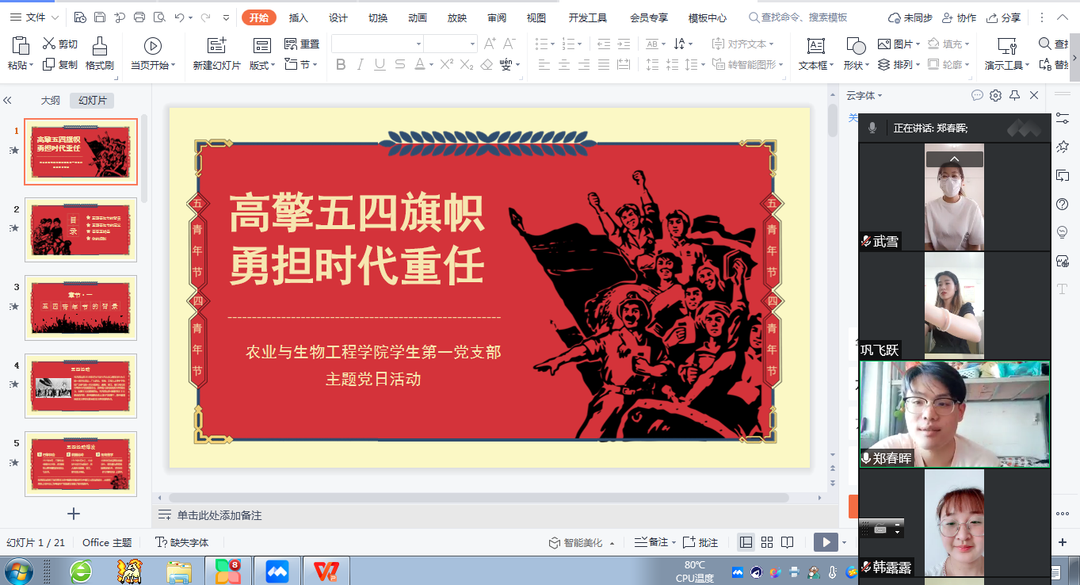The height and width of the screenshot is (585, 1080).
Task: Open the Shapes (形状) dropdown
Action: point(857,65)
